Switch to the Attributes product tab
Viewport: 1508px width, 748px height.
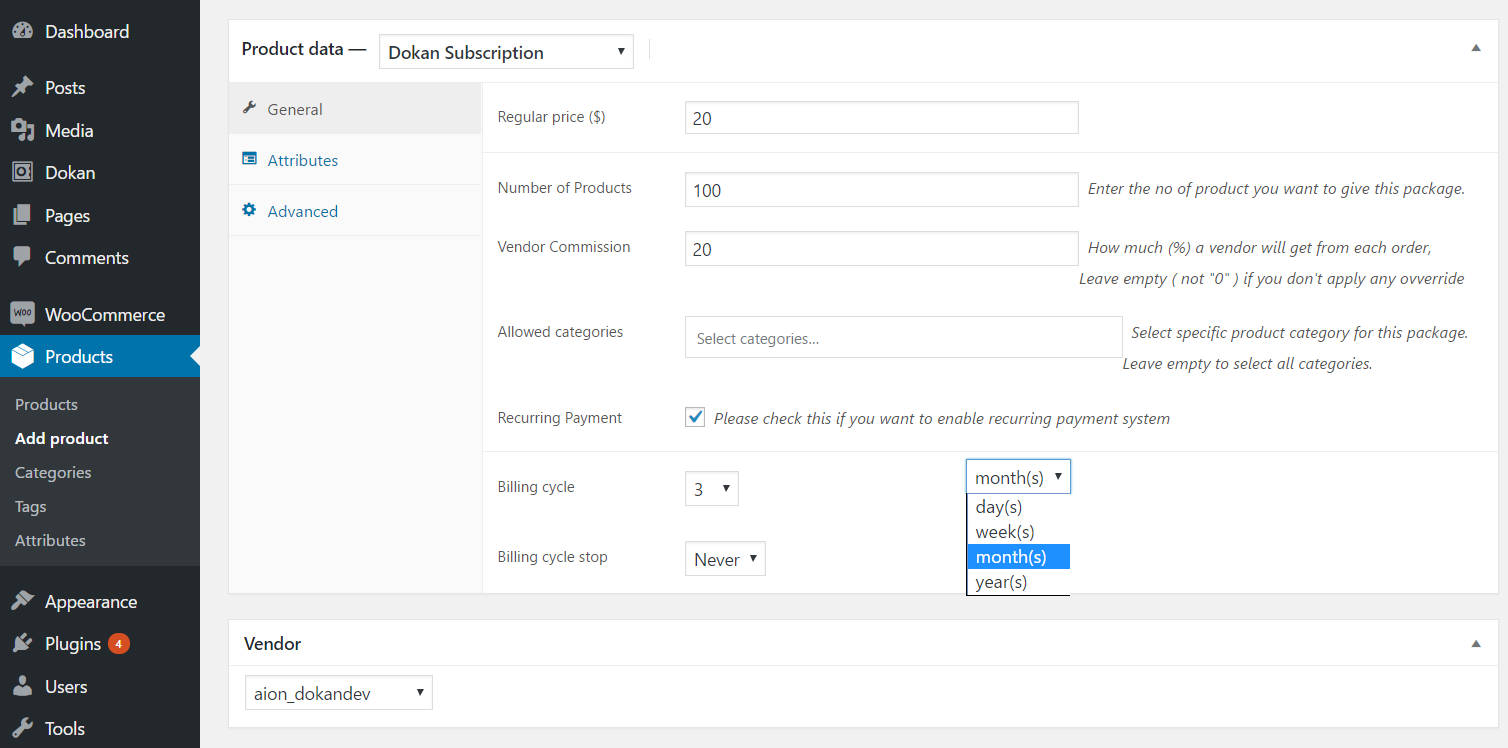(355, 160)
